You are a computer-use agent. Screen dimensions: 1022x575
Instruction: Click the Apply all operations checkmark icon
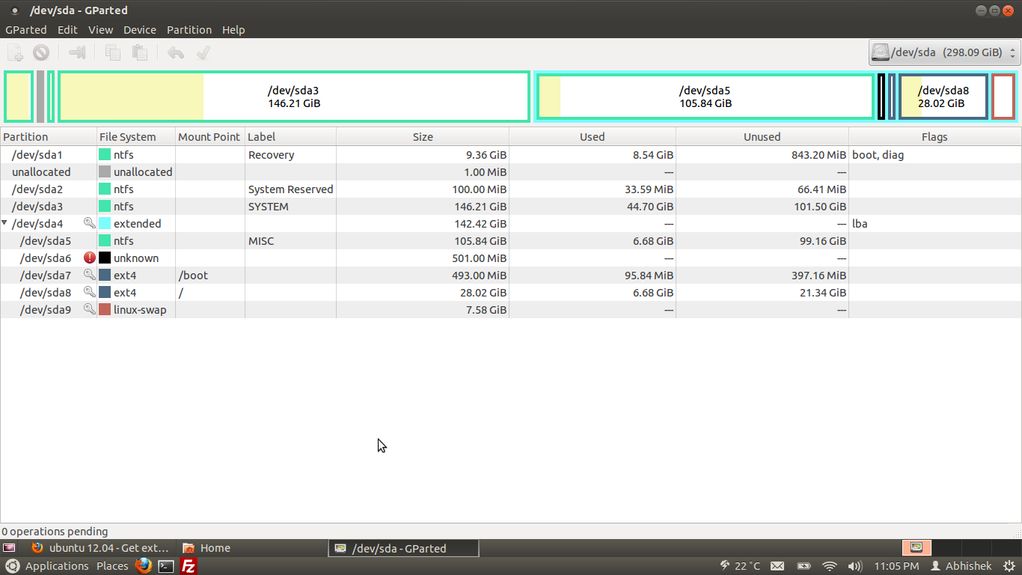(203, 53)
